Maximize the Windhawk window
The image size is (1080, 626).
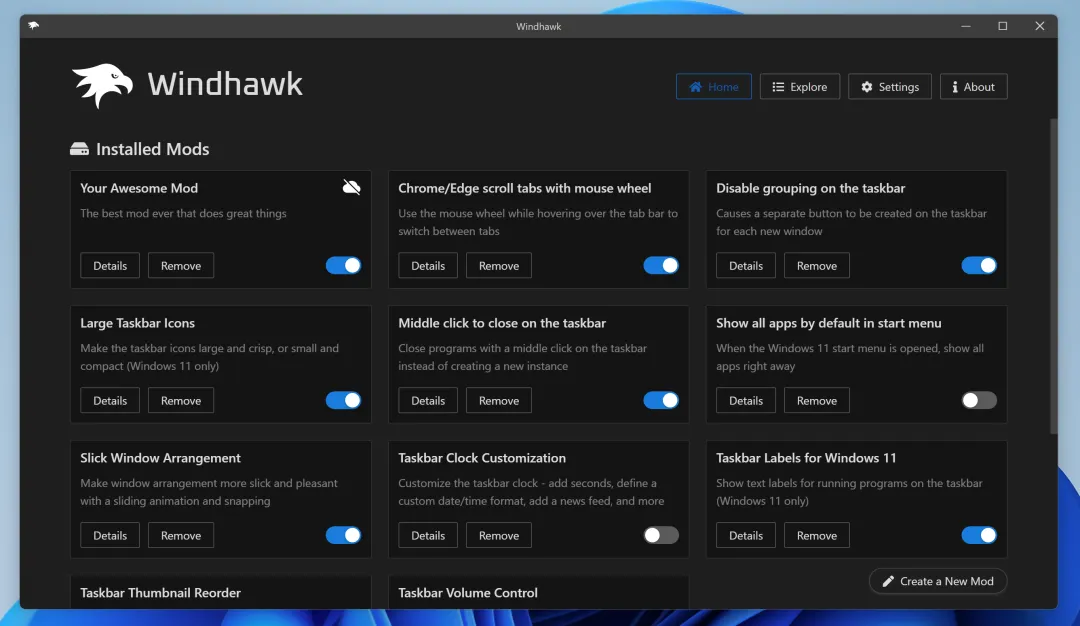1003,26
